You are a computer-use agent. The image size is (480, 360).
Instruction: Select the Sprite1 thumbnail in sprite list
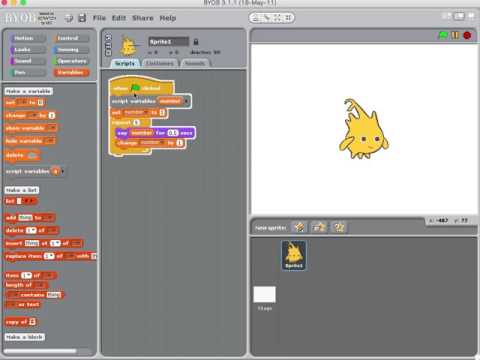[x=294, y=255]
